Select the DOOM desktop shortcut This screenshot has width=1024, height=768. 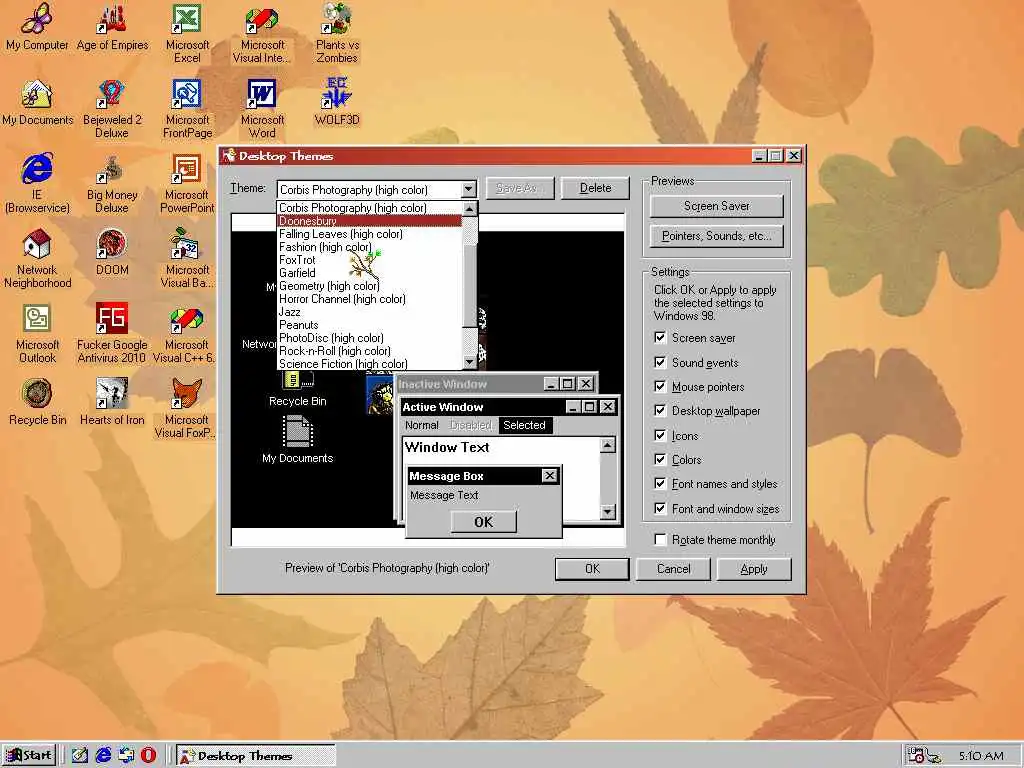(112, 251)
